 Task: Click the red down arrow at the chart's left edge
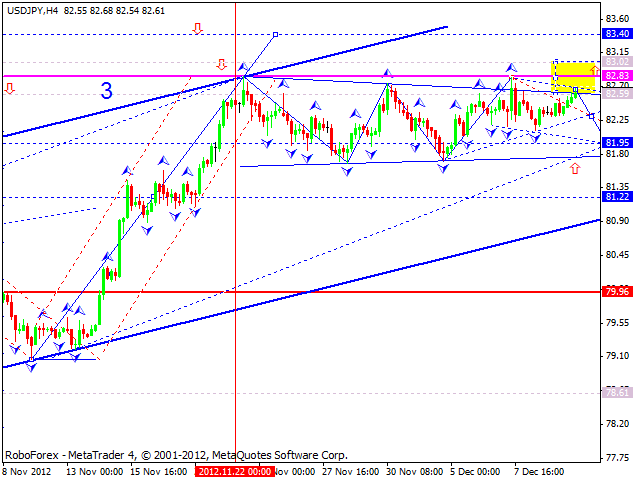[x=9, y=89]
